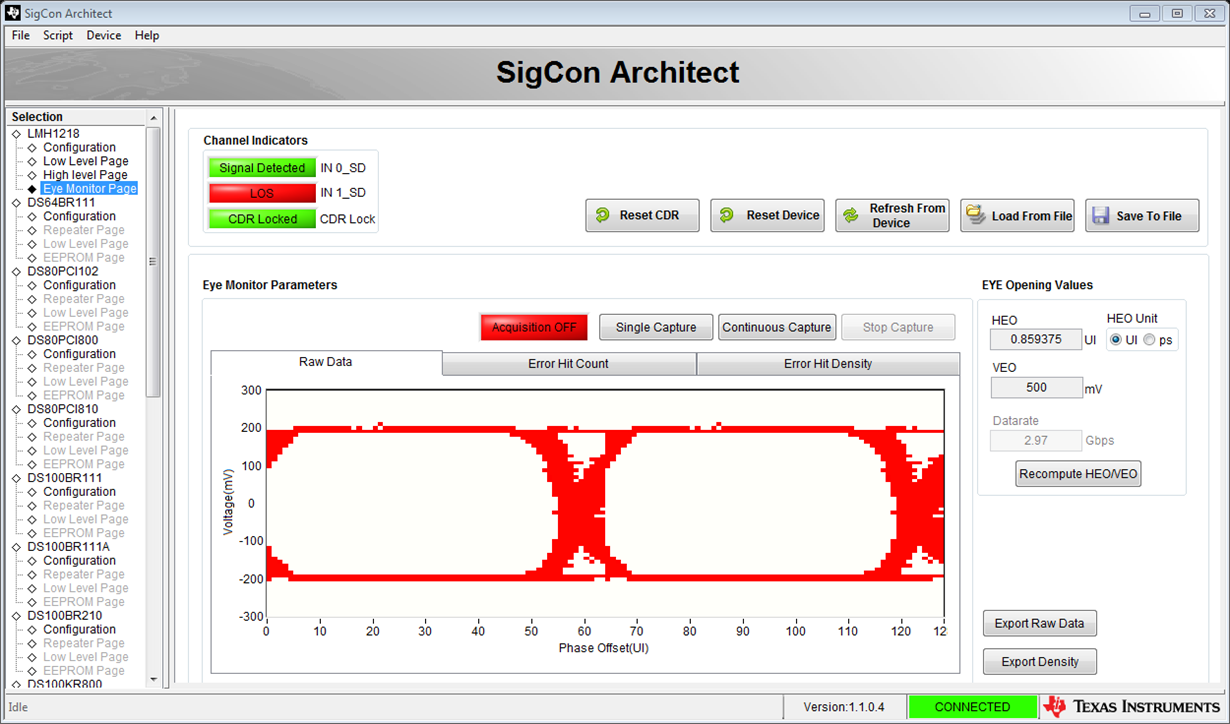Click the Reset Device refresh icon

click(727, 216)
